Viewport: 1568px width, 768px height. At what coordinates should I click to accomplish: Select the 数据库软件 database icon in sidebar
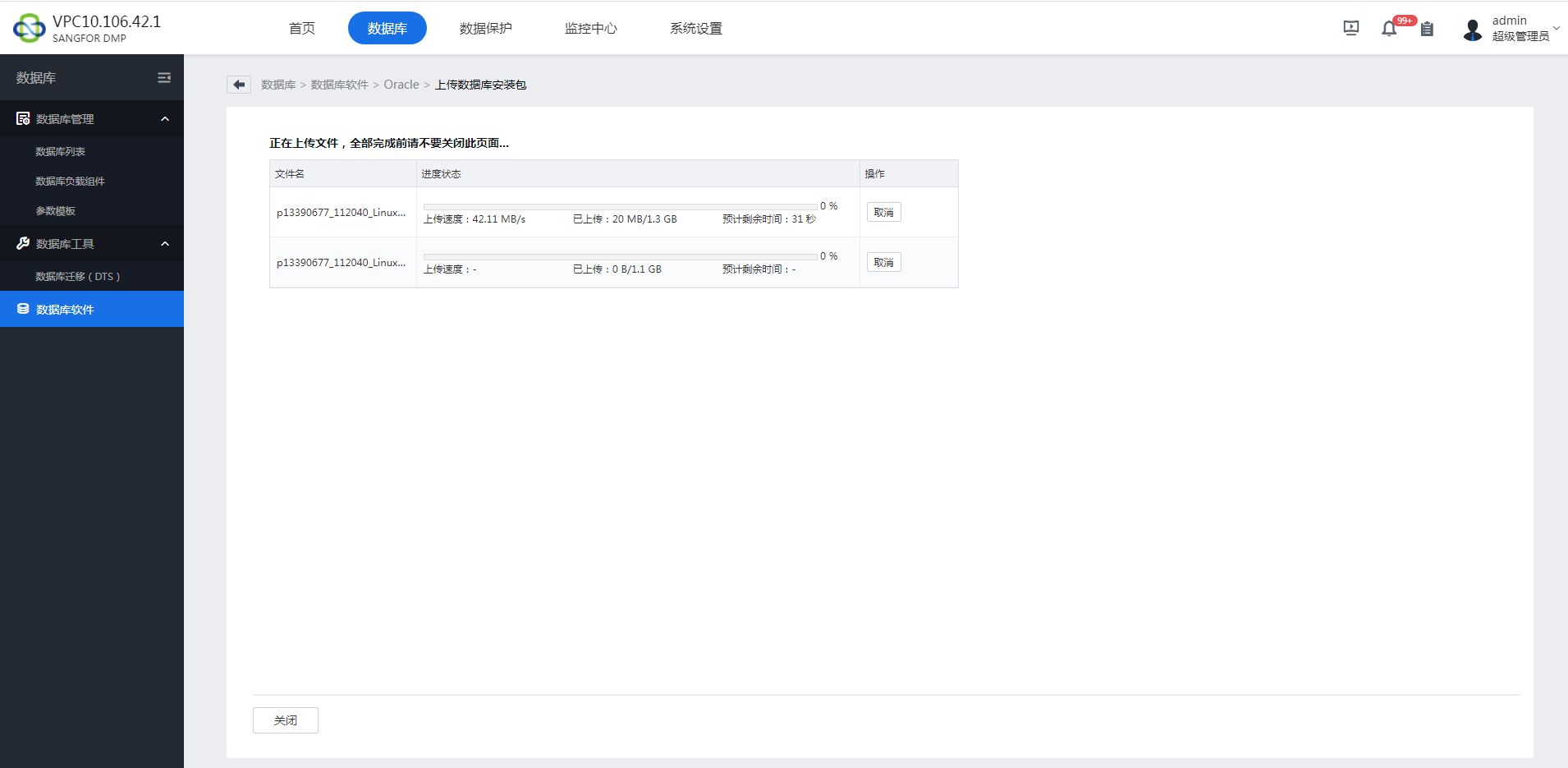22,309
